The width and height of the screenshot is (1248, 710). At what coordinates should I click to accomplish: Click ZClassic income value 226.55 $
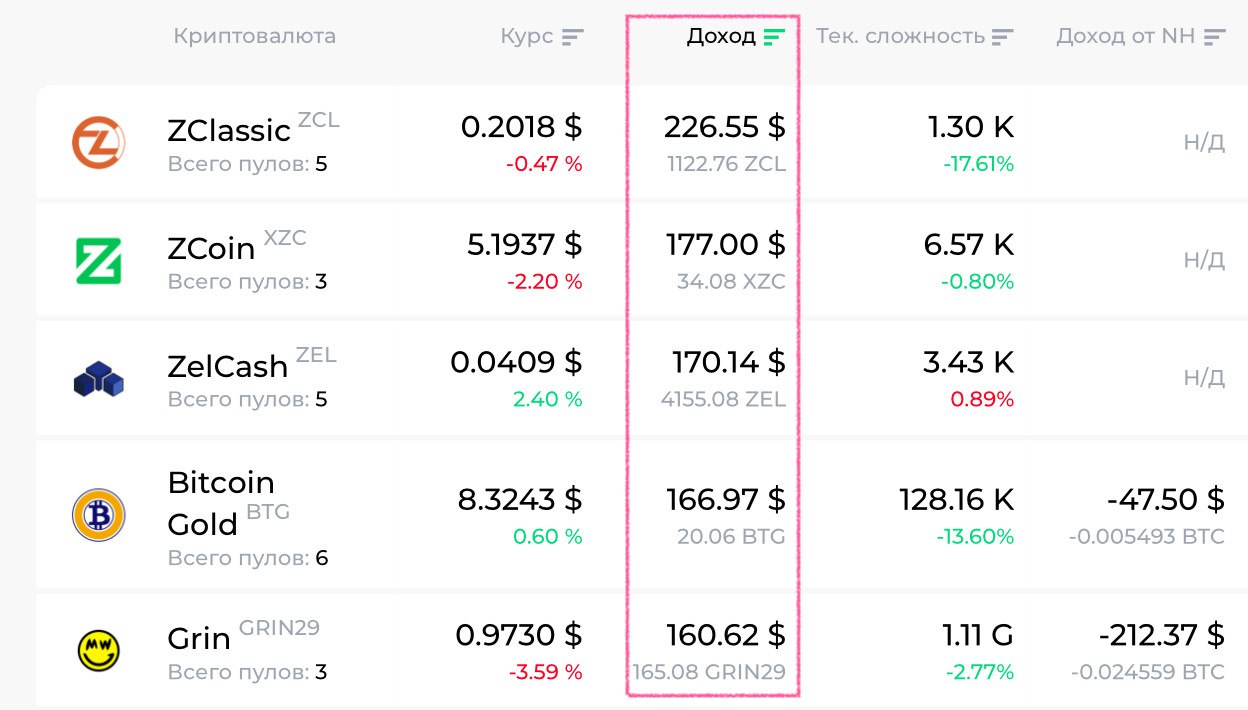point(724,127)
